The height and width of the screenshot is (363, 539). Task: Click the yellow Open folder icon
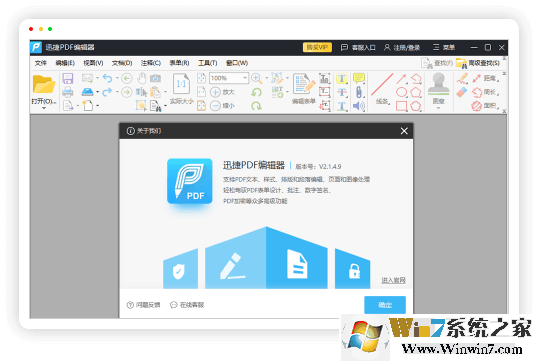pos(44,85)
